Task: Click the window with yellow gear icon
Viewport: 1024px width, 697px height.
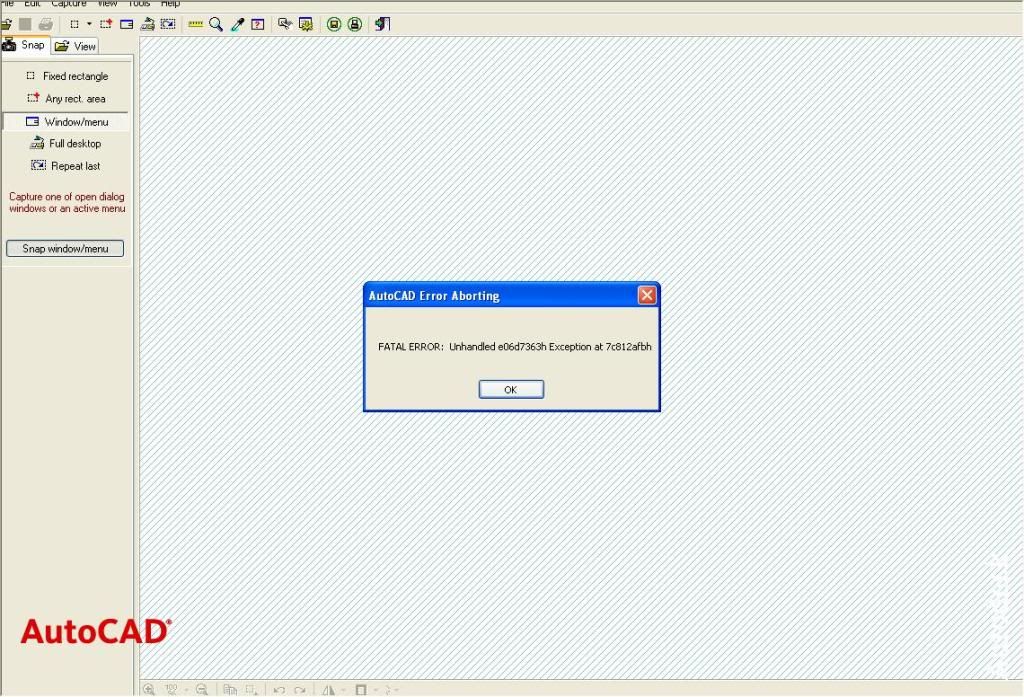Action: coord(306,25)
